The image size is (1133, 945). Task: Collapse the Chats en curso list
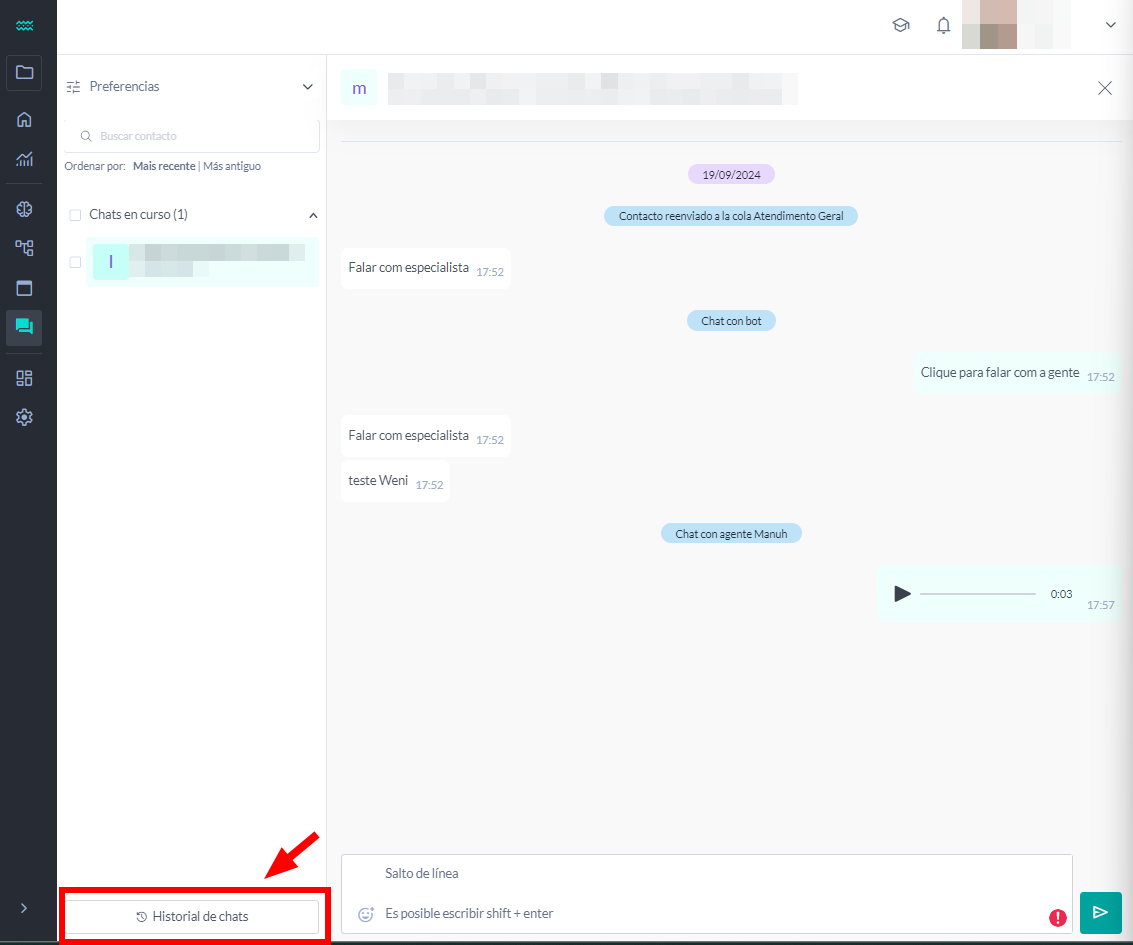click(x=313, y=214)
